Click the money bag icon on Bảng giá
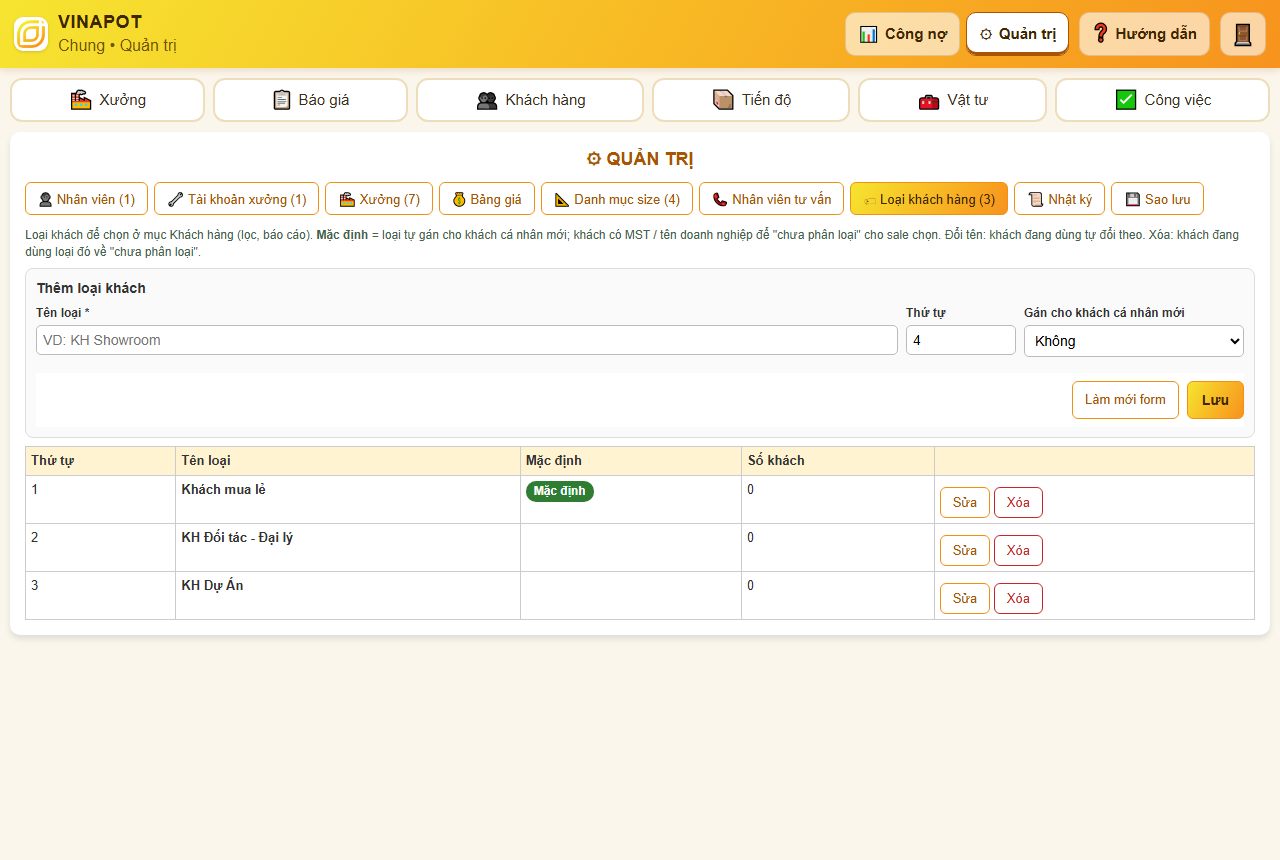Viewport: 1280px width, 860px height. (459, 199)
